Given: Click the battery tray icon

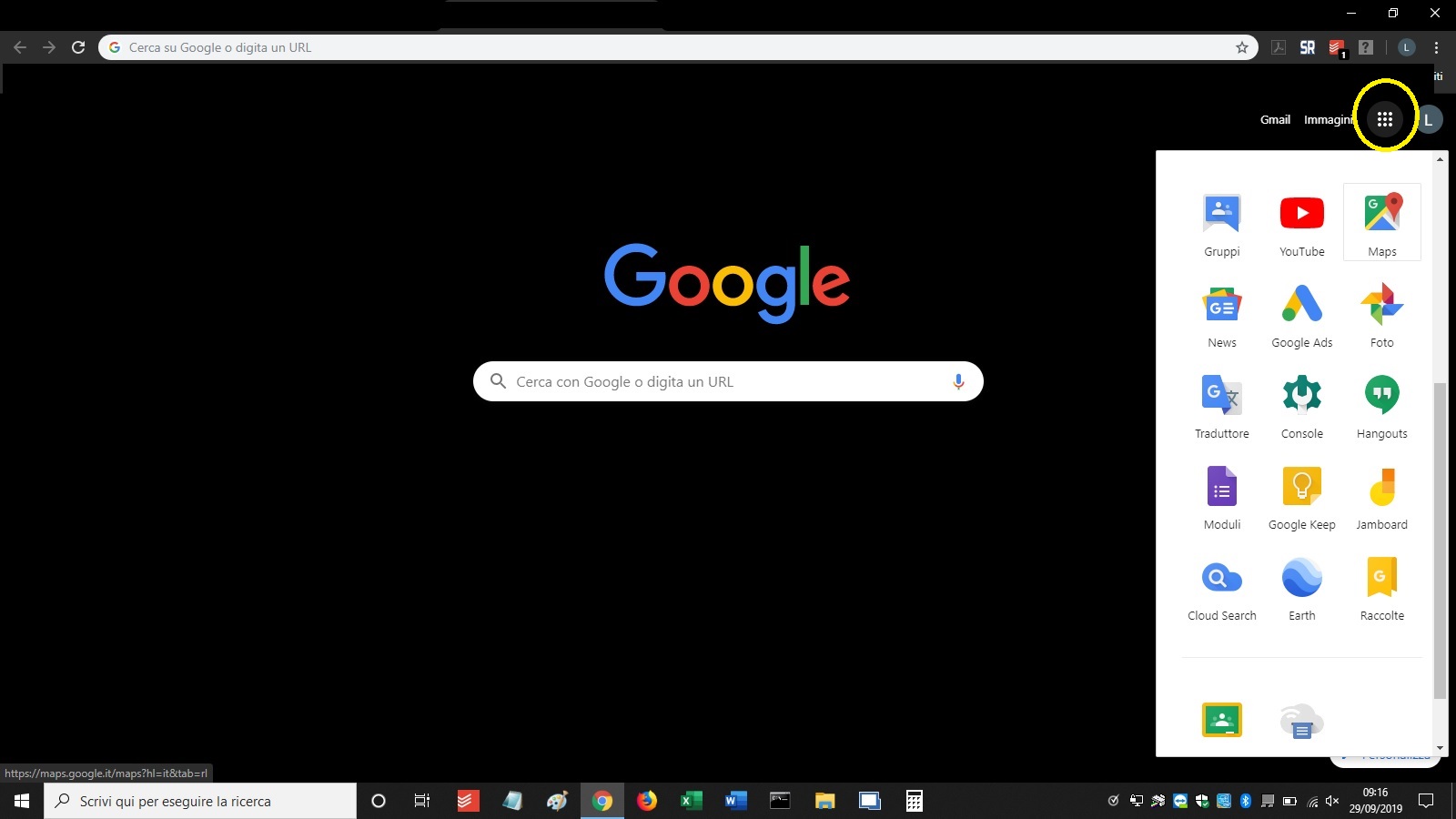Looking at the screenshot, I should click(1289, 801).
